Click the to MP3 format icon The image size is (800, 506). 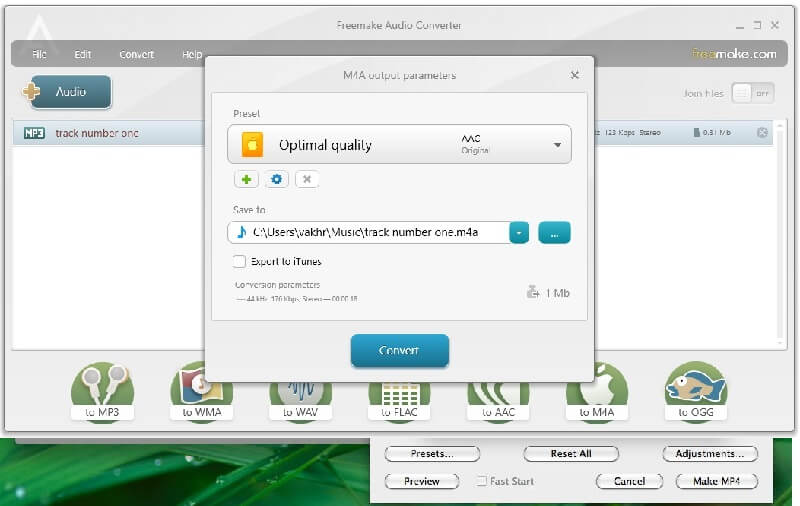(x=103, y=392)
